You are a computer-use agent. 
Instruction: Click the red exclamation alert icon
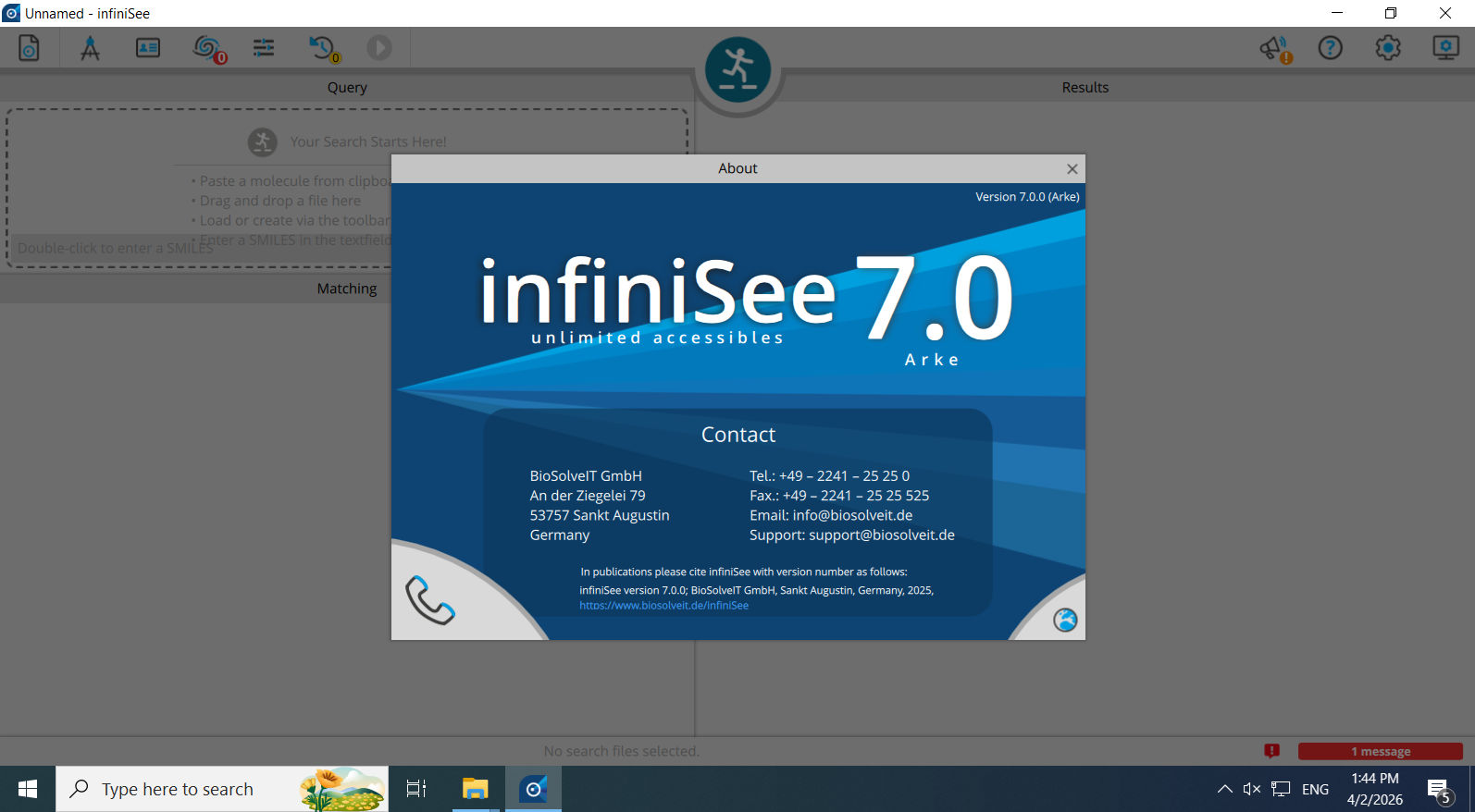click(1271, 751)
